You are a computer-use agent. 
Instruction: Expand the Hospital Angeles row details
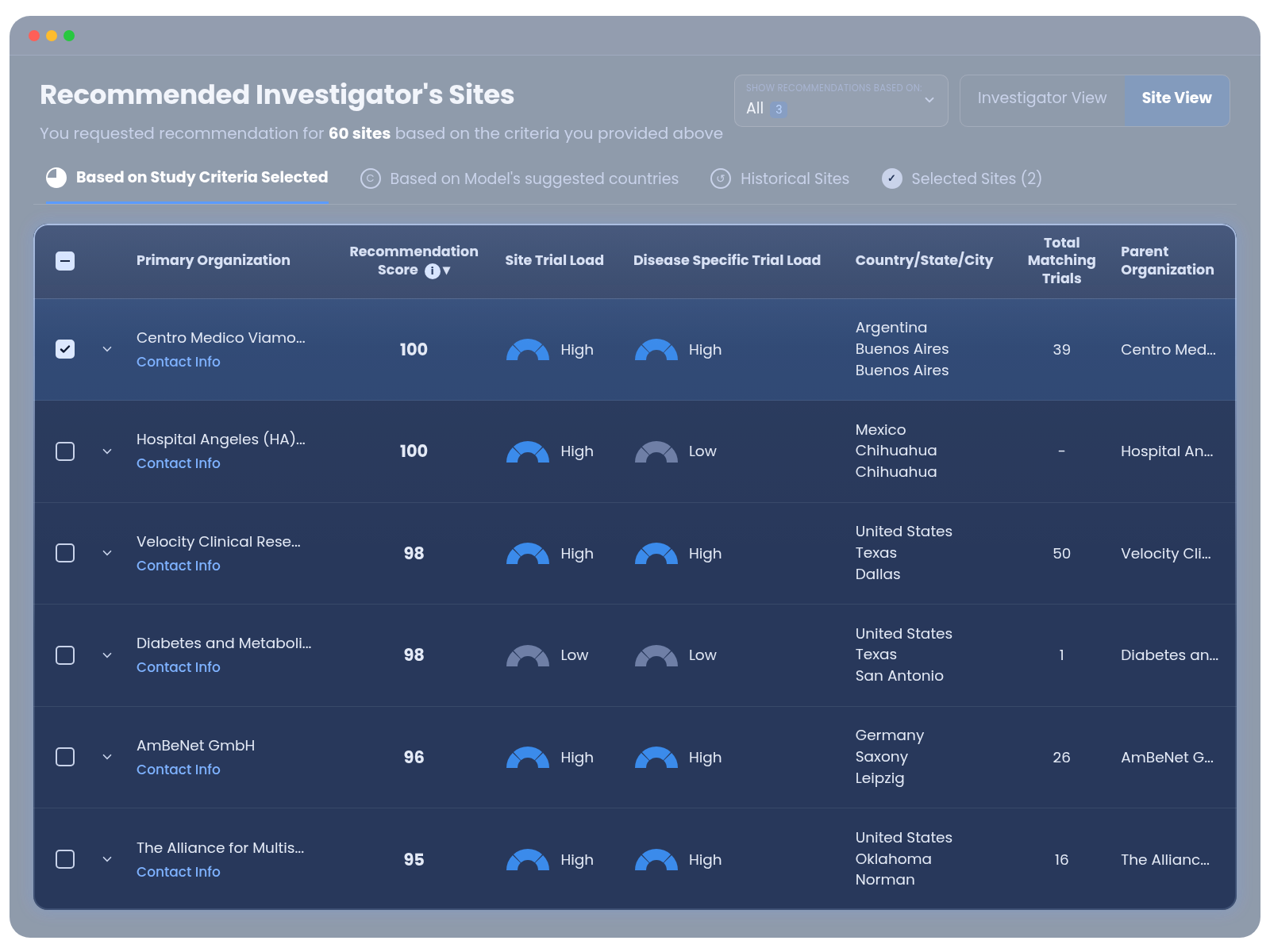[x=107, y=451]
